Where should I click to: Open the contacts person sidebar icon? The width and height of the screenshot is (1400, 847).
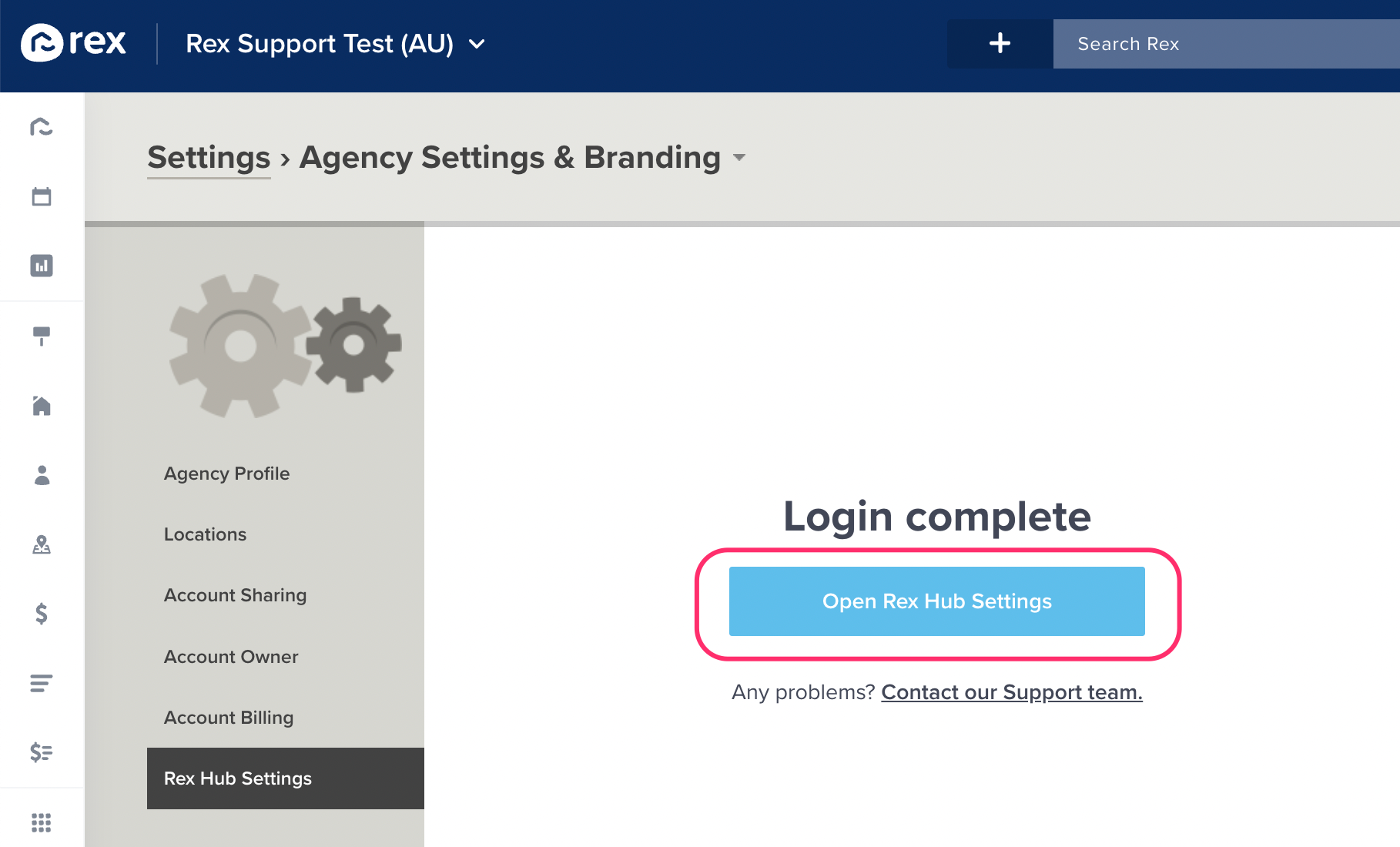(x=42, y=475)
